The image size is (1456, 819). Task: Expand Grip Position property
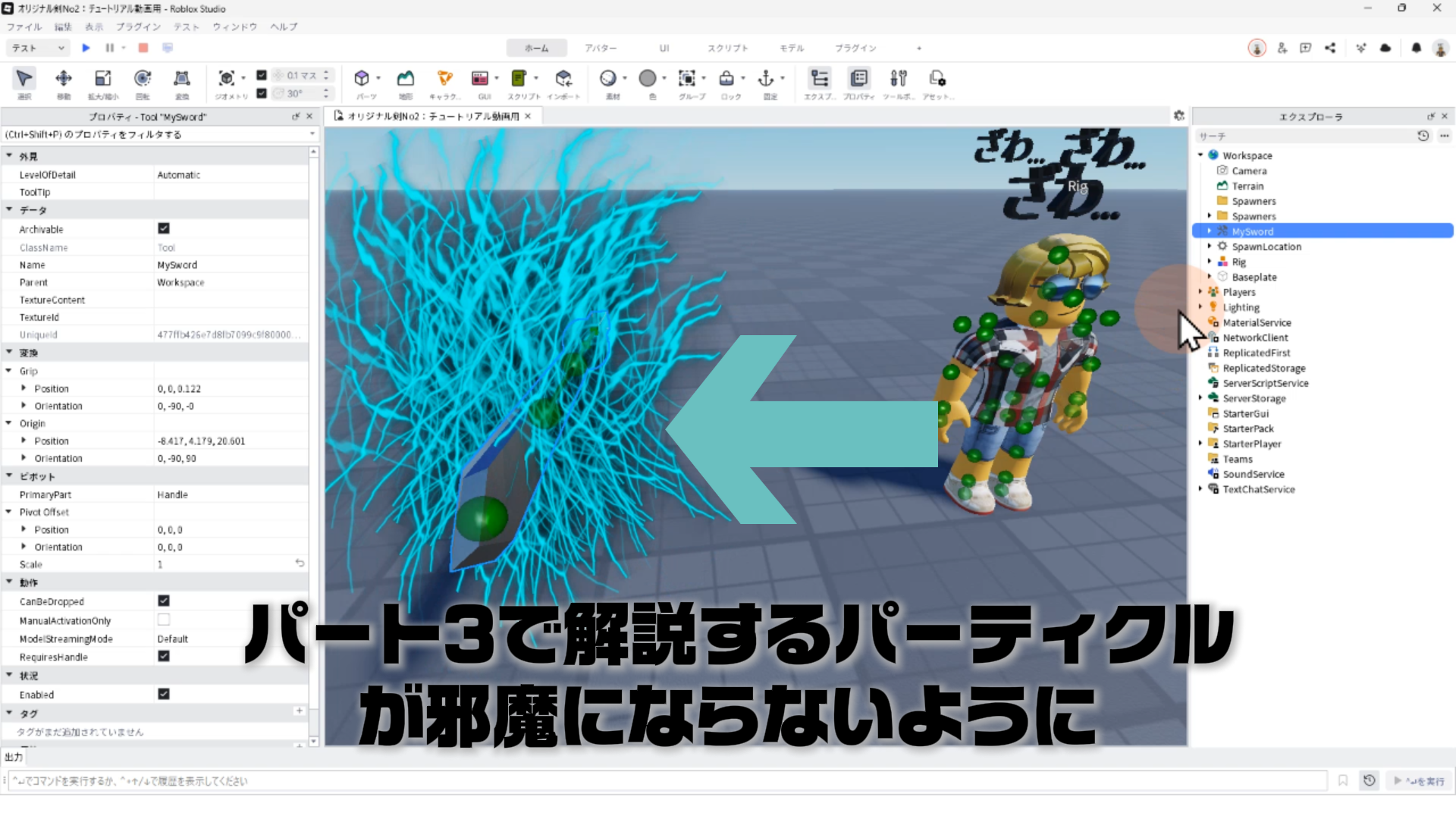coord(24,388)
